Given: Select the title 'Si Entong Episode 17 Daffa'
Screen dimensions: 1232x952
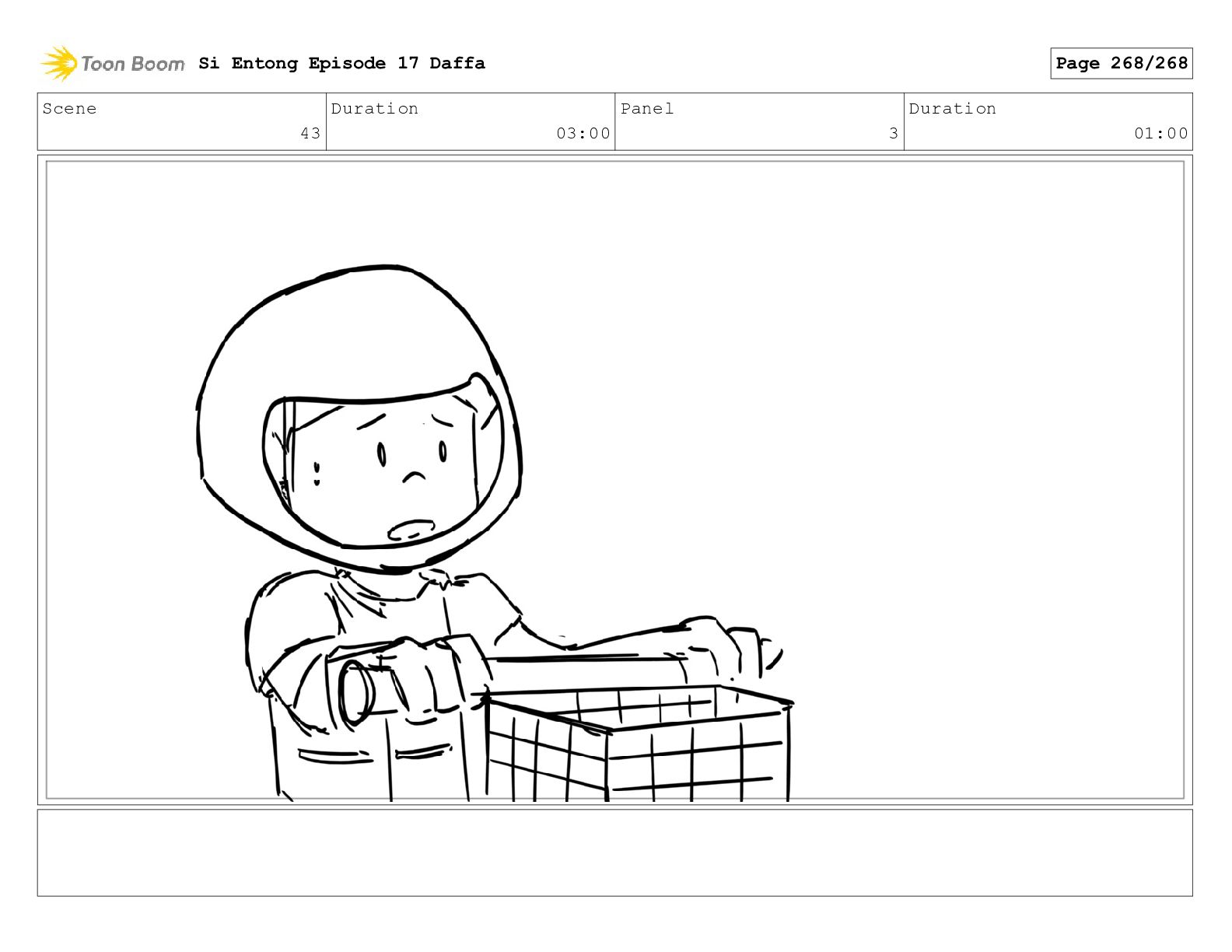Looking at the screenshot, I should click(341, 63).
